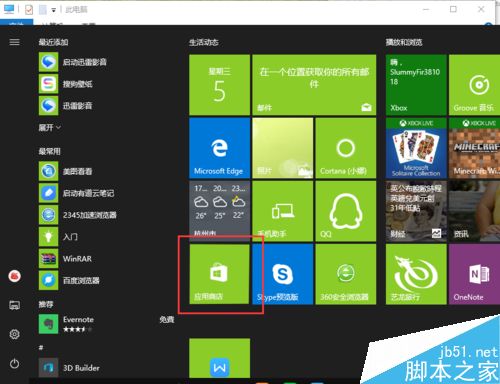Open 百度浏览器 from most used
This screenshot has width=500, height=384.
(69, 280)
